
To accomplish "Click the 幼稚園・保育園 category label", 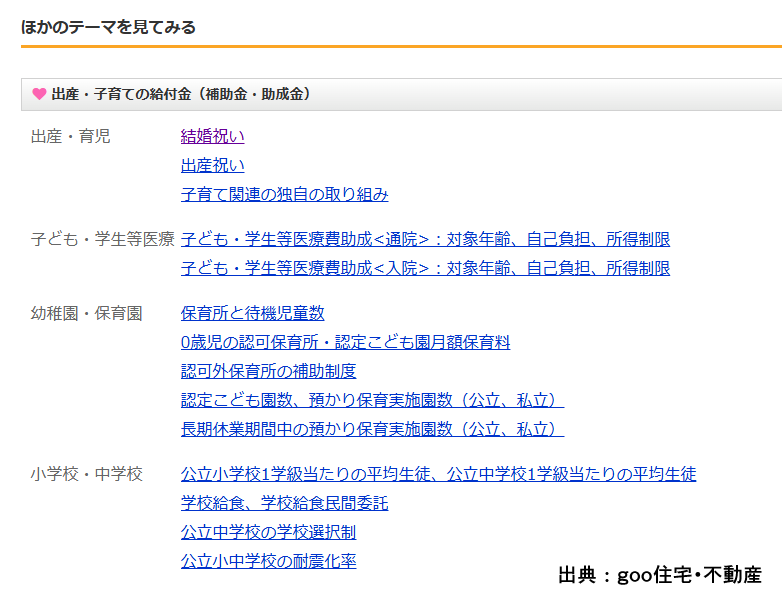I will [x=87, y=313].
